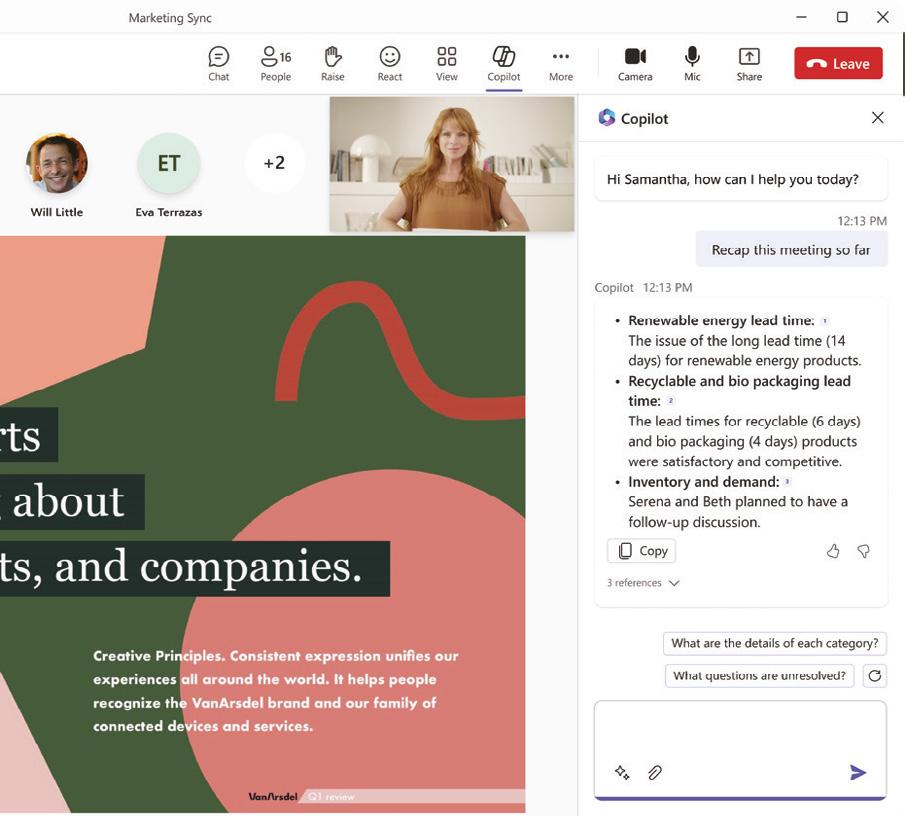Show the People participants list

pyautogui.click(x=276, y=63)
